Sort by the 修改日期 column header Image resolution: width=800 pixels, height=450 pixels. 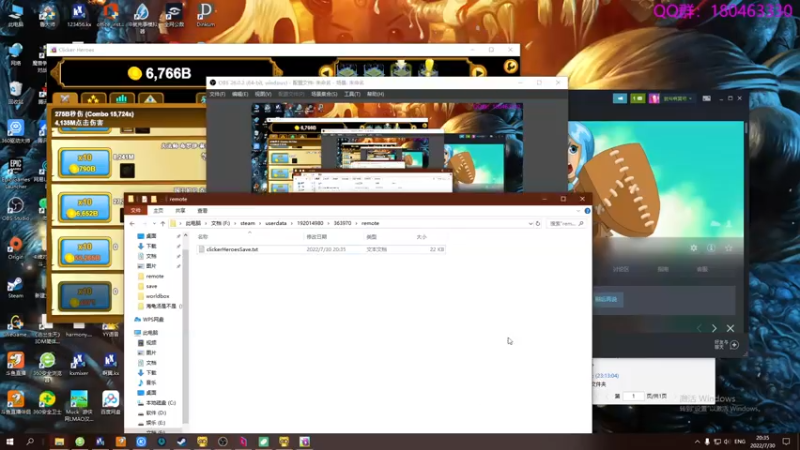click(x=316, y=237)
